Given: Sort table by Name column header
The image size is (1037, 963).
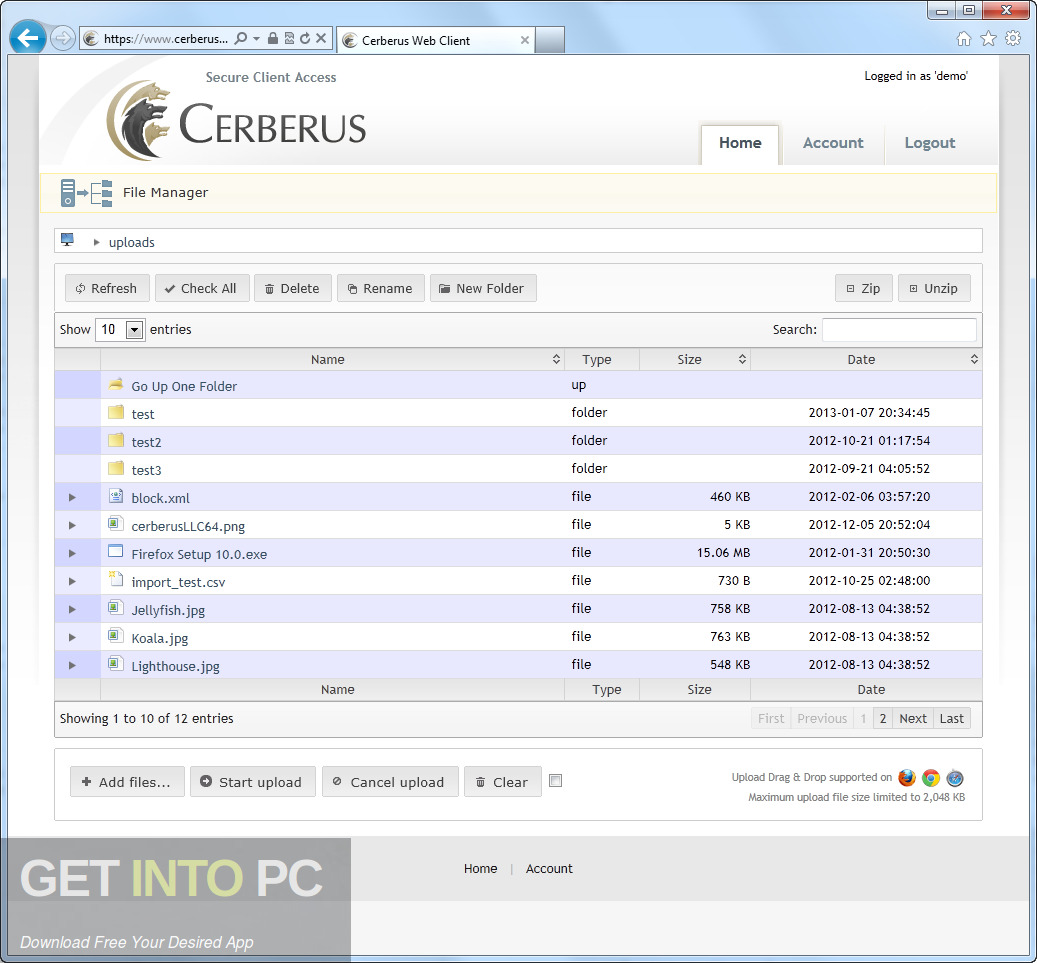Looking at the screenshot, I should (x=331, y=359).
